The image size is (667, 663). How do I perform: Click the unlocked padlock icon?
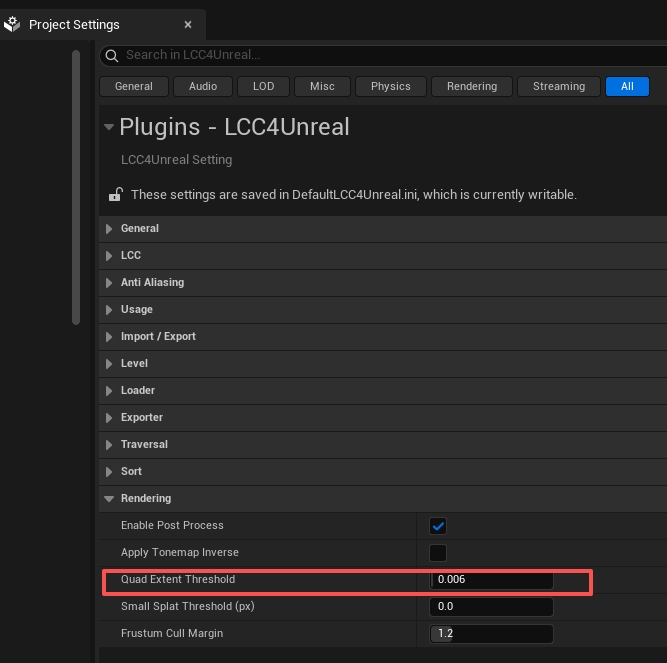[116, 194]
